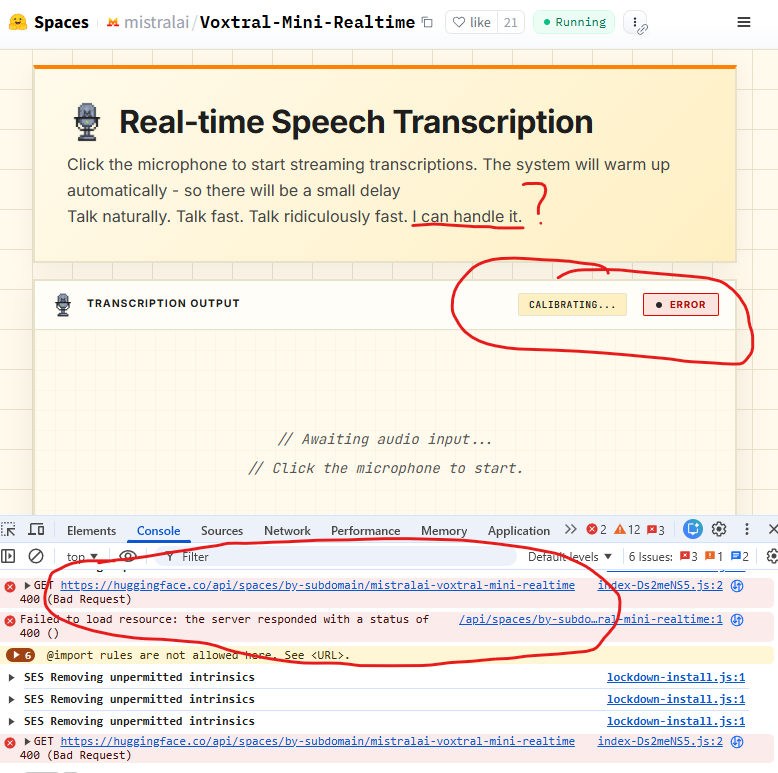Open the third lockdown-install.js:1 link

pos(676,721)
